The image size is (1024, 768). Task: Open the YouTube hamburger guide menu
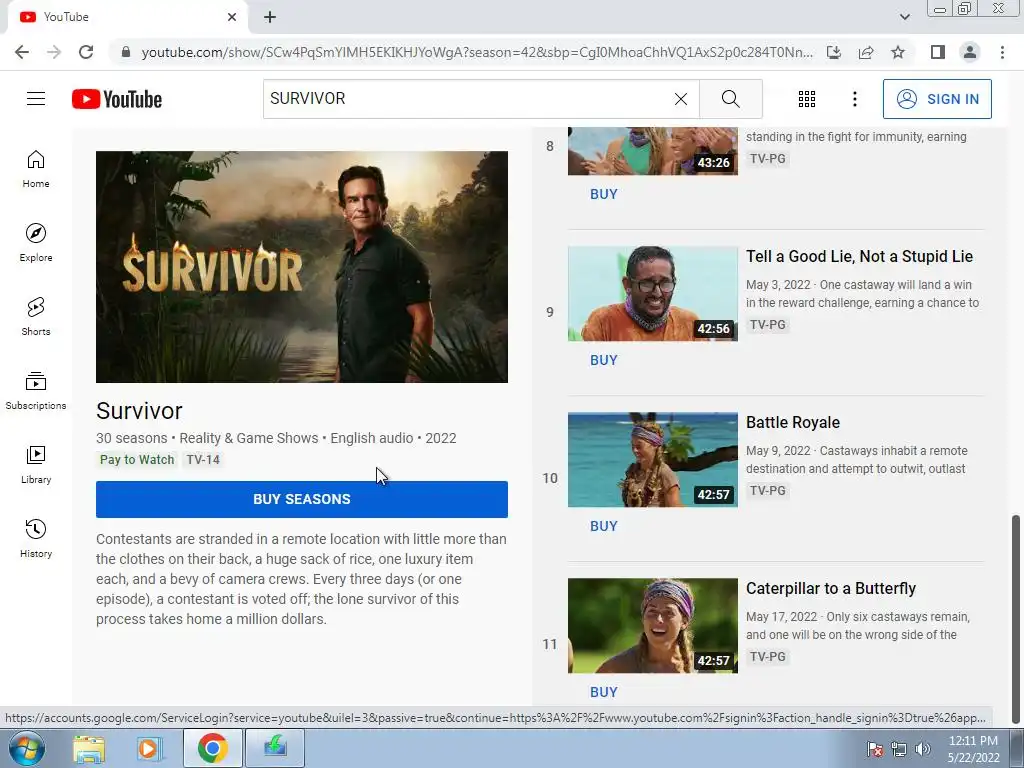(36, 99)
